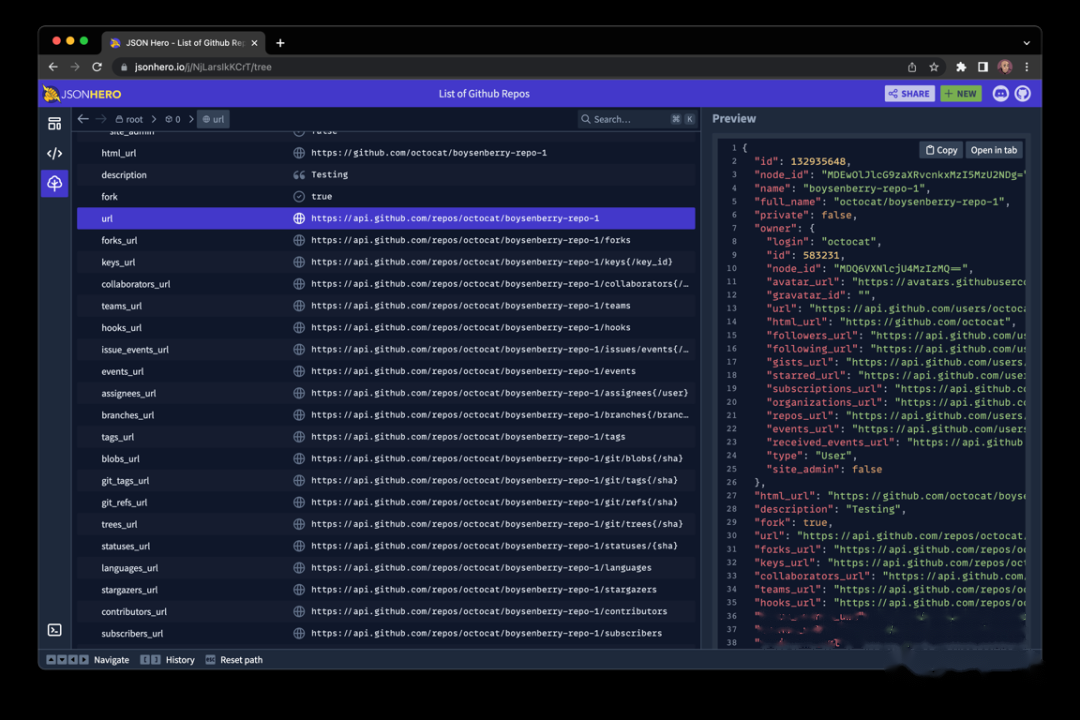Image resolution: width=1080 pixels, height=720 pixels.
Task: Copy the preview JSON
Action: tap(942, 150)
